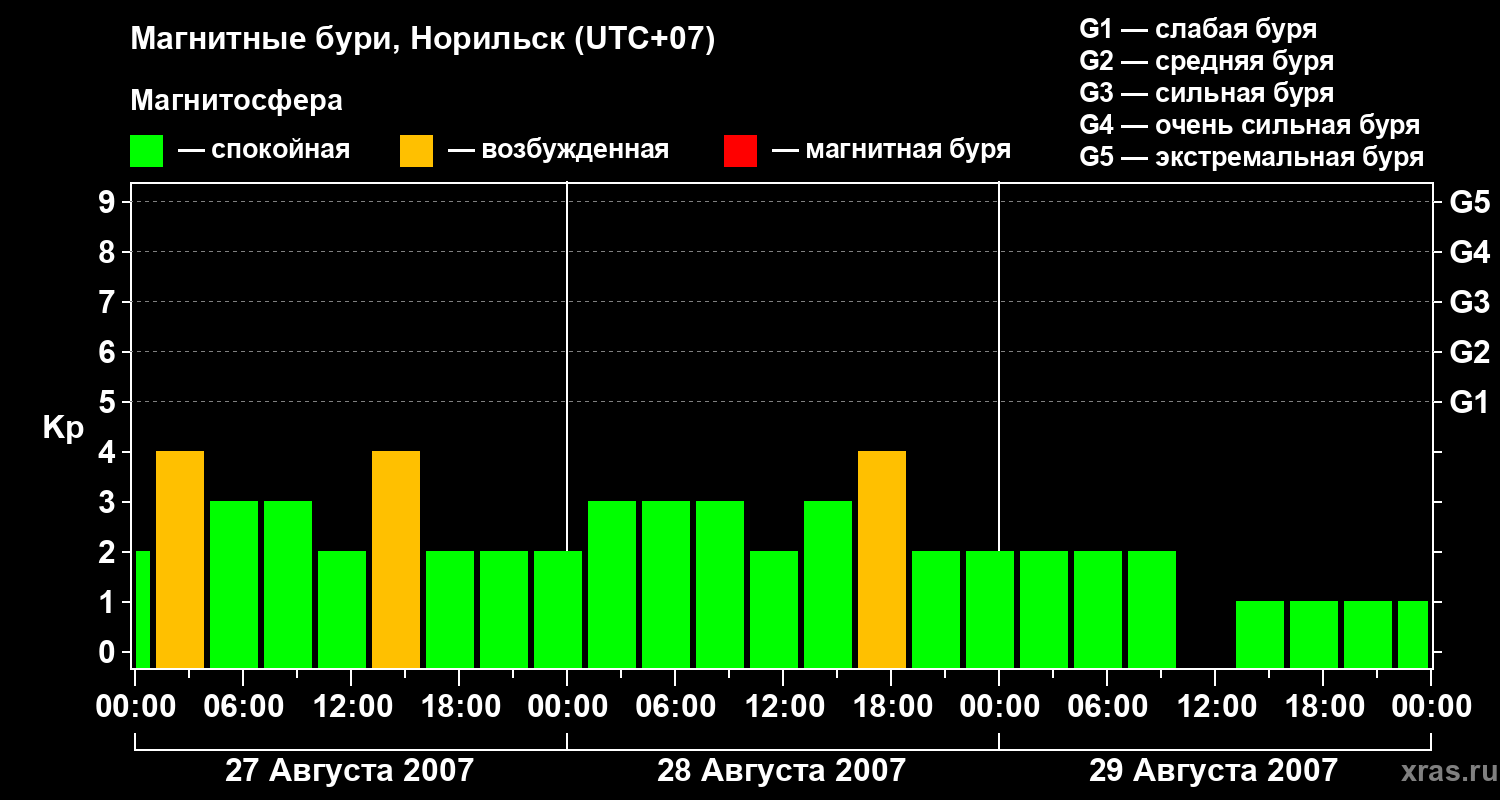Click the first Kp 1 green bar on 29 August

point(1260,635)
